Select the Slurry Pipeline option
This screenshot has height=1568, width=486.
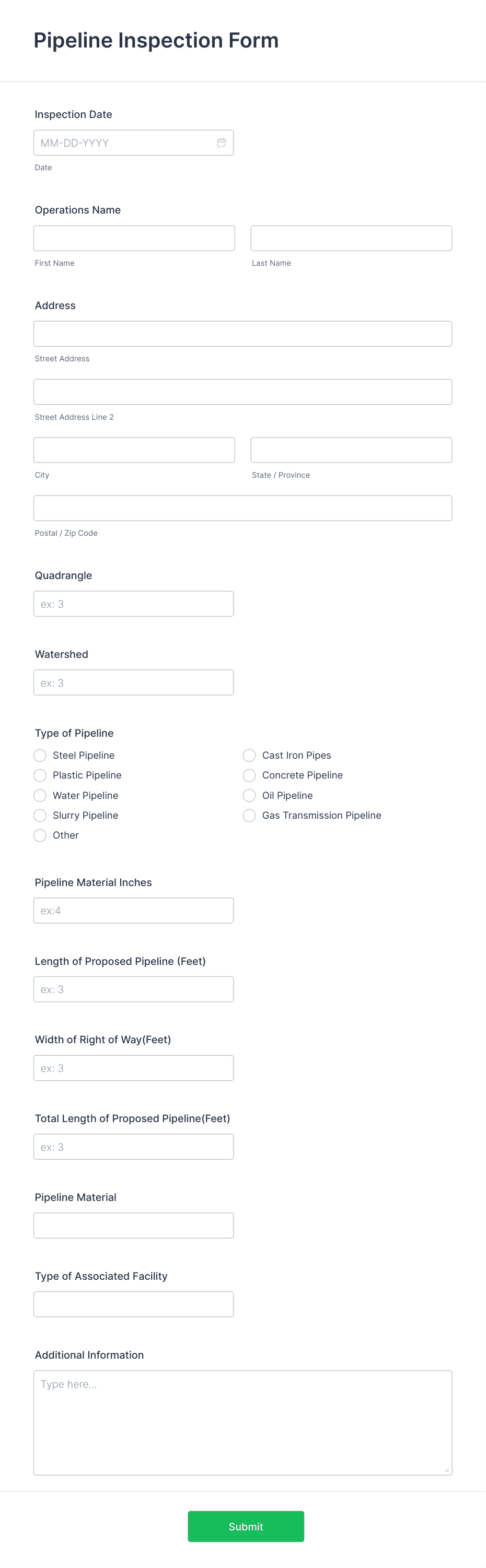(40, 815)
